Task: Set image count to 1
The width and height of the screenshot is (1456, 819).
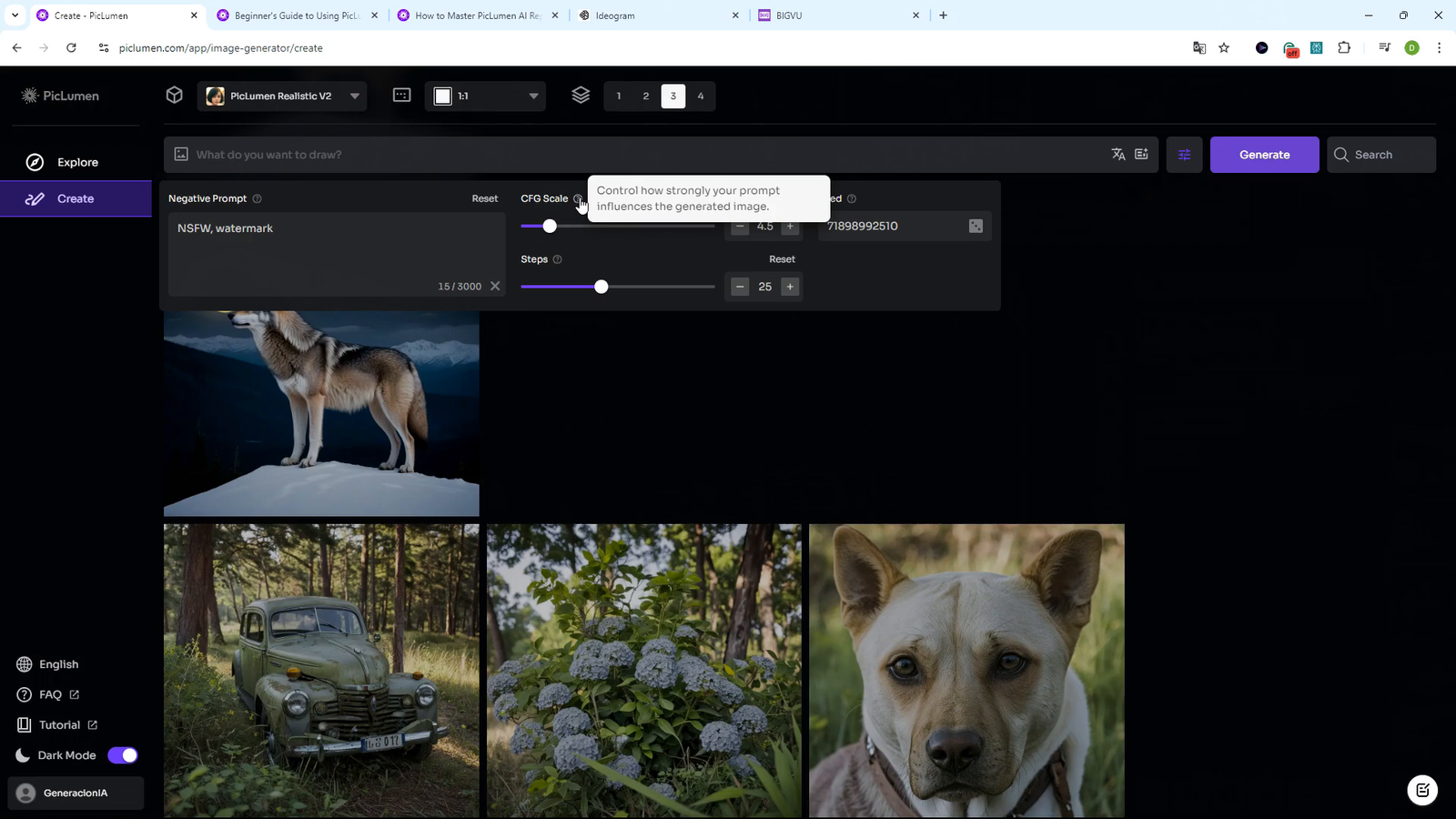Action: click(x=619, y=96)
